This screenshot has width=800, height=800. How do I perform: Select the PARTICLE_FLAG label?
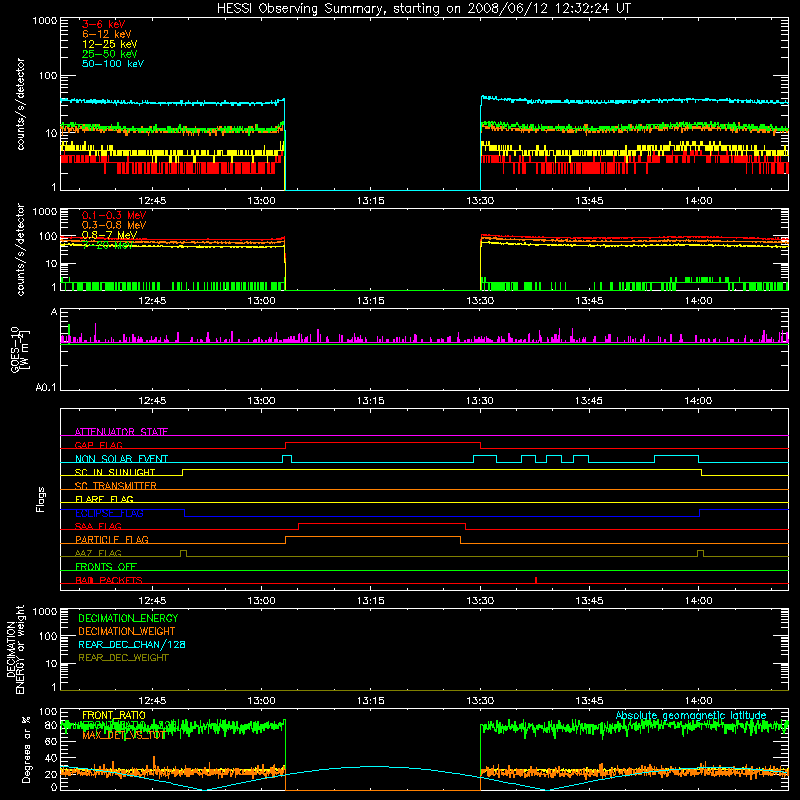coord(112,539)
